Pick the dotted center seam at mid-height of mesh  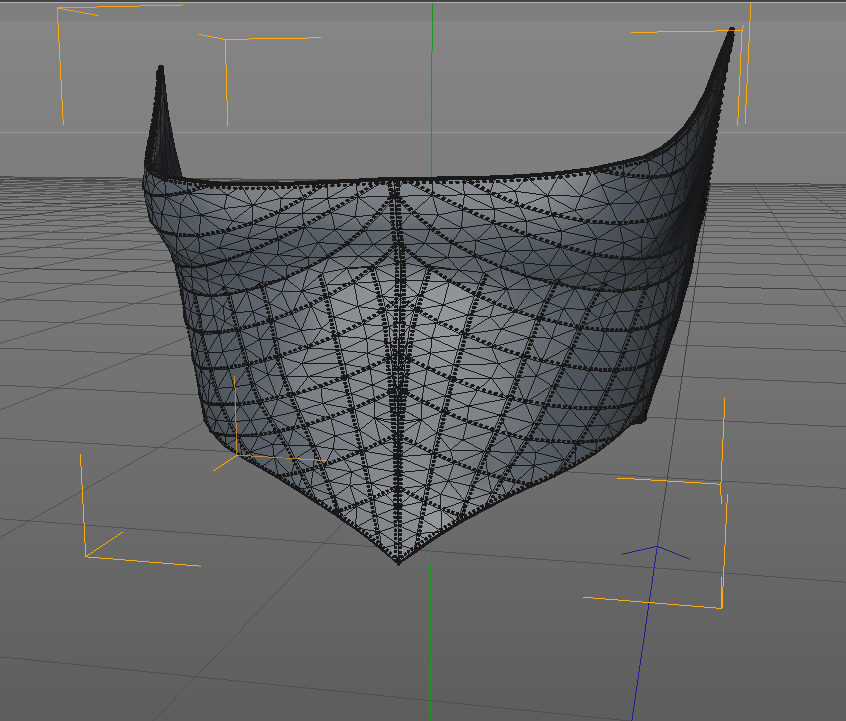tap(399, 370)
